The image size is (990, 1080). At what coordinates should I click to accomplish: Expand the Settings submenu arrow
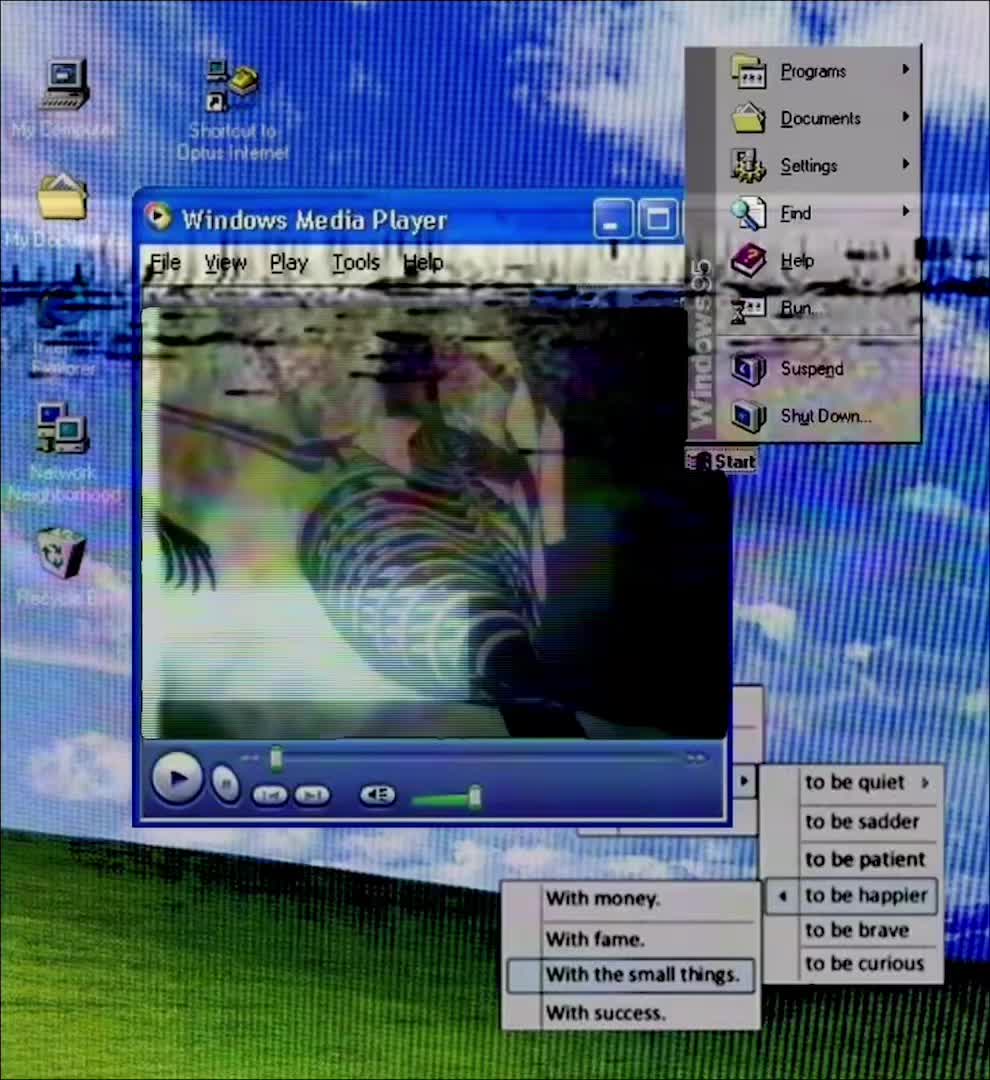(906, 164)
